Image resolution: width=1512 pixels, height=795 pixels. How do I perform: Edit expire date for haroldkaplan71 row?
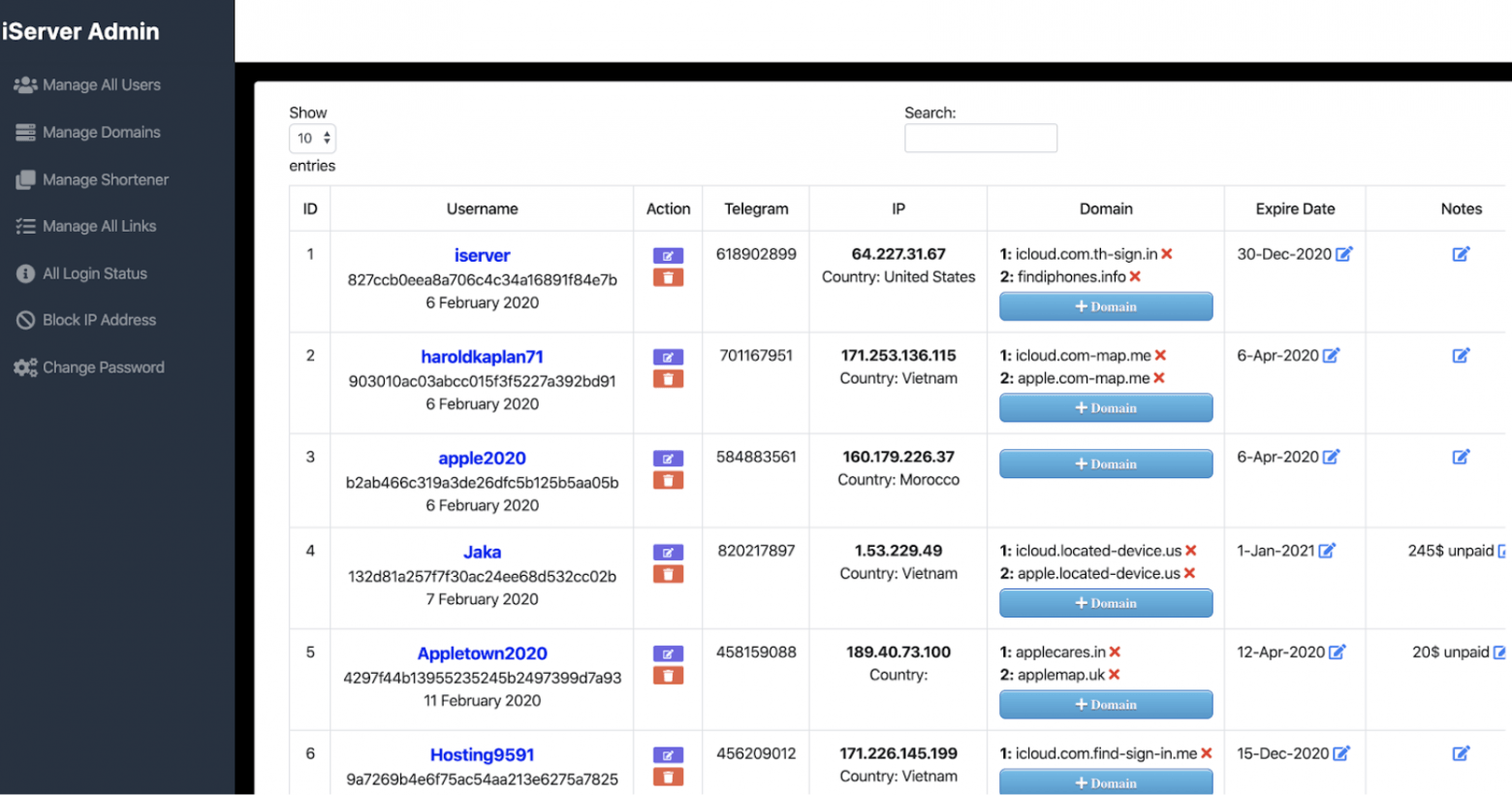[x=1331, y=356]
